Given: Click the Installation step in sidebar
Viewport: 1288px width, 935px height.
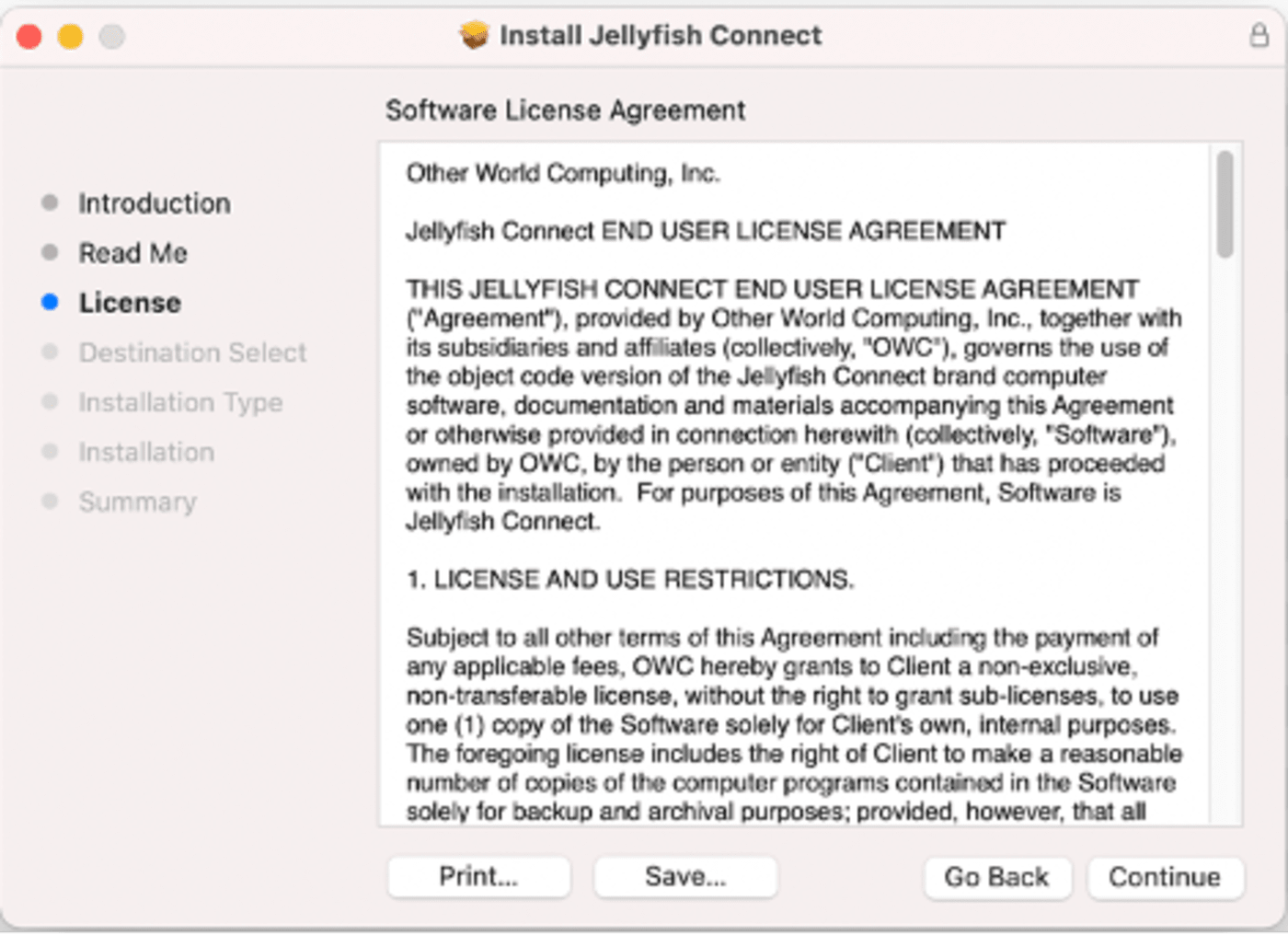Looking at the screenshot, I should click(146, 452).
